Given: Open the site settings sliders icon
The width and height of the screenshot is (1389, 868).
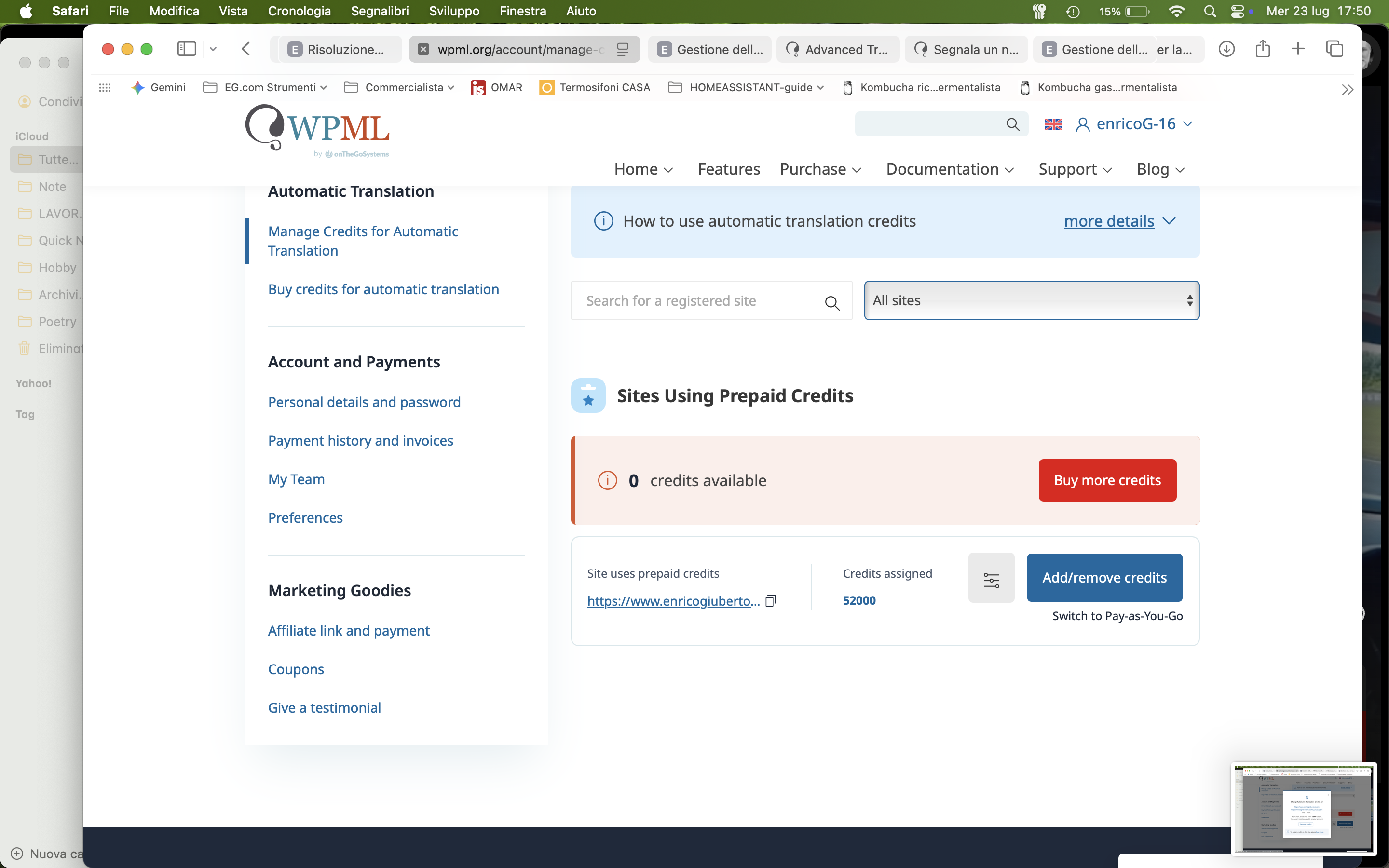Looking at the screenshot, I should point(991,578).
